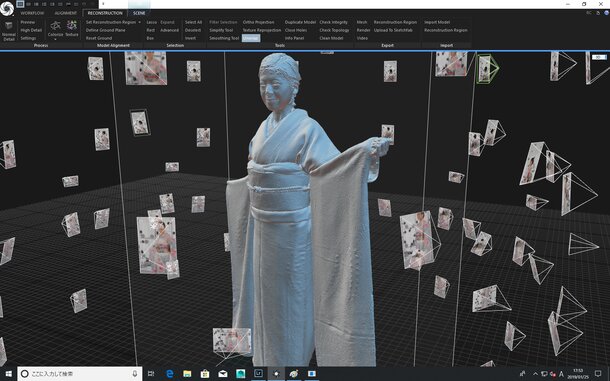The height and width of the screenshot is (381, 610).
Task: Click the taskbar search microphone icon
Action: pos(135,374)
